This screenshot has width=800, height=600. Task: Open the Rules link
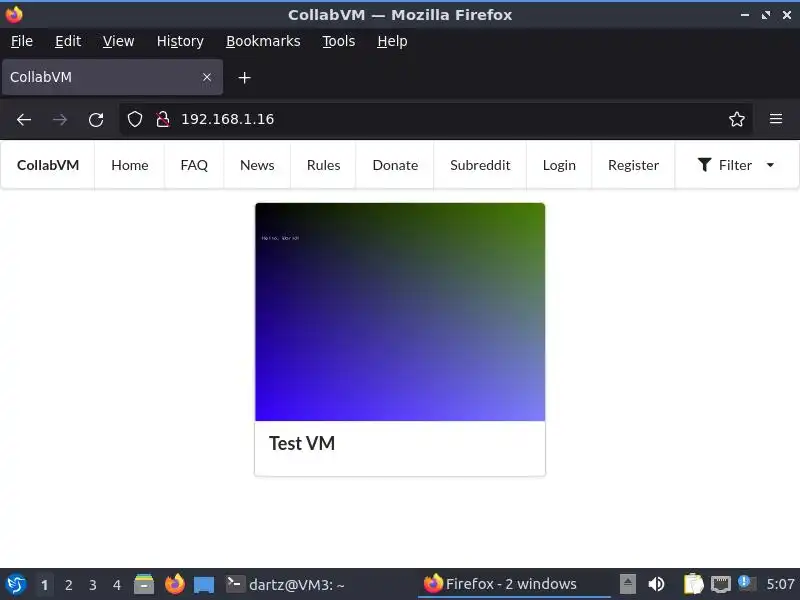click(323, 165)
